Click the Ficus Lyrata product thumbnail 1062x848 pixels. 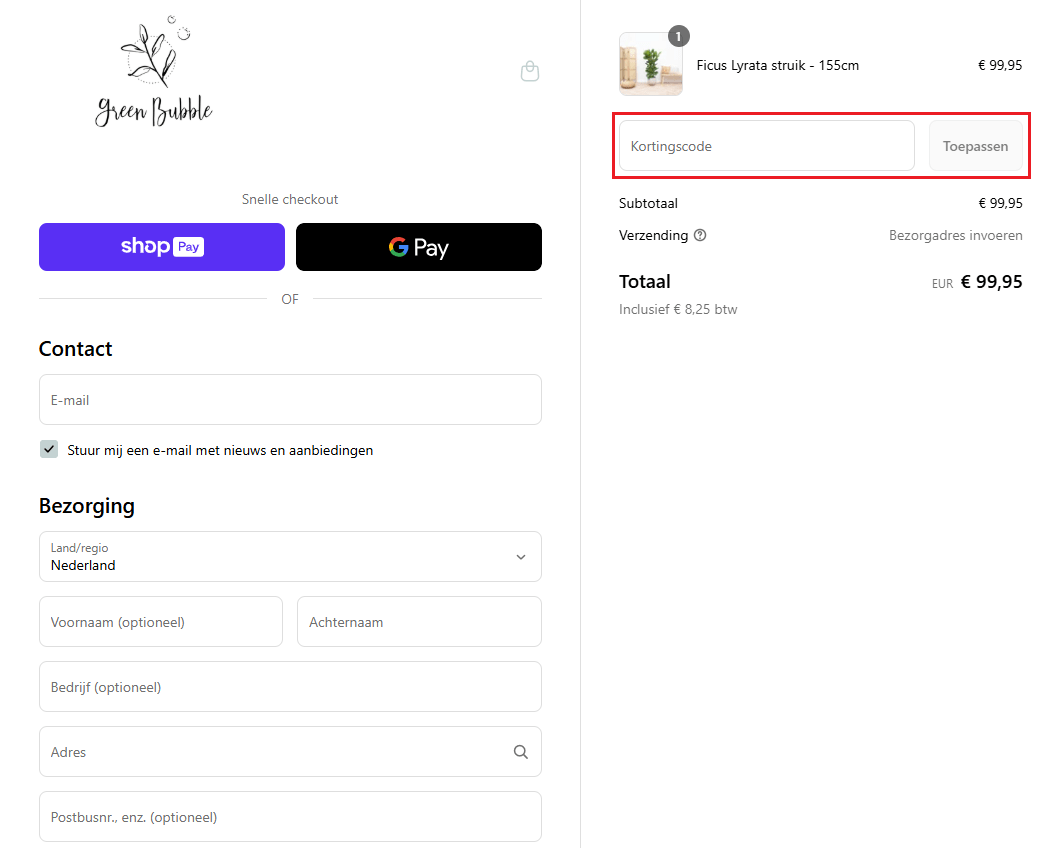(x=650, y=65)
